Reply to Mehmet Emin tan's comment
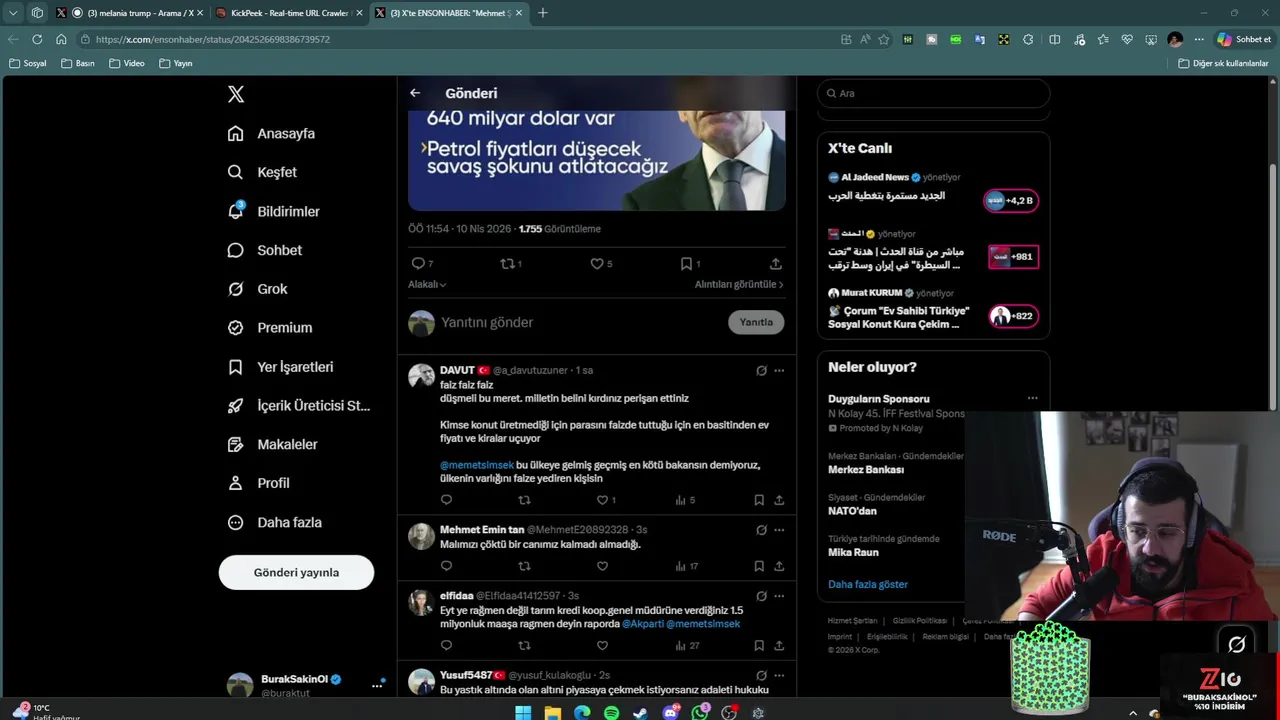 (x=446, y=566)
